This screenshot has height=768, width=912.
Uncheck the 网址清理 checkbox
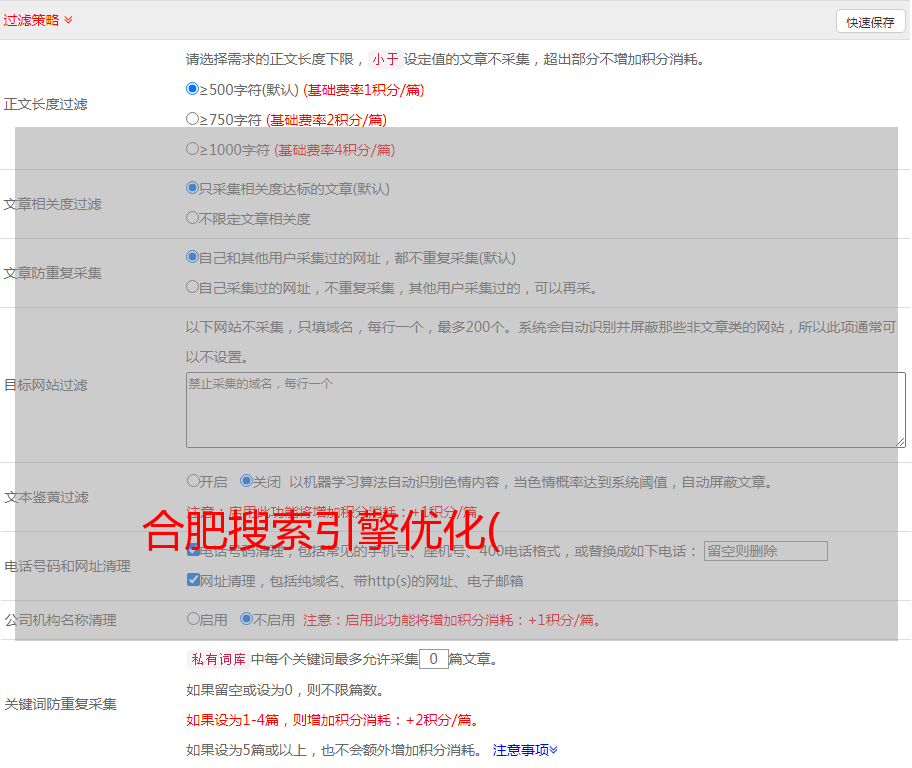pos(193,580)
